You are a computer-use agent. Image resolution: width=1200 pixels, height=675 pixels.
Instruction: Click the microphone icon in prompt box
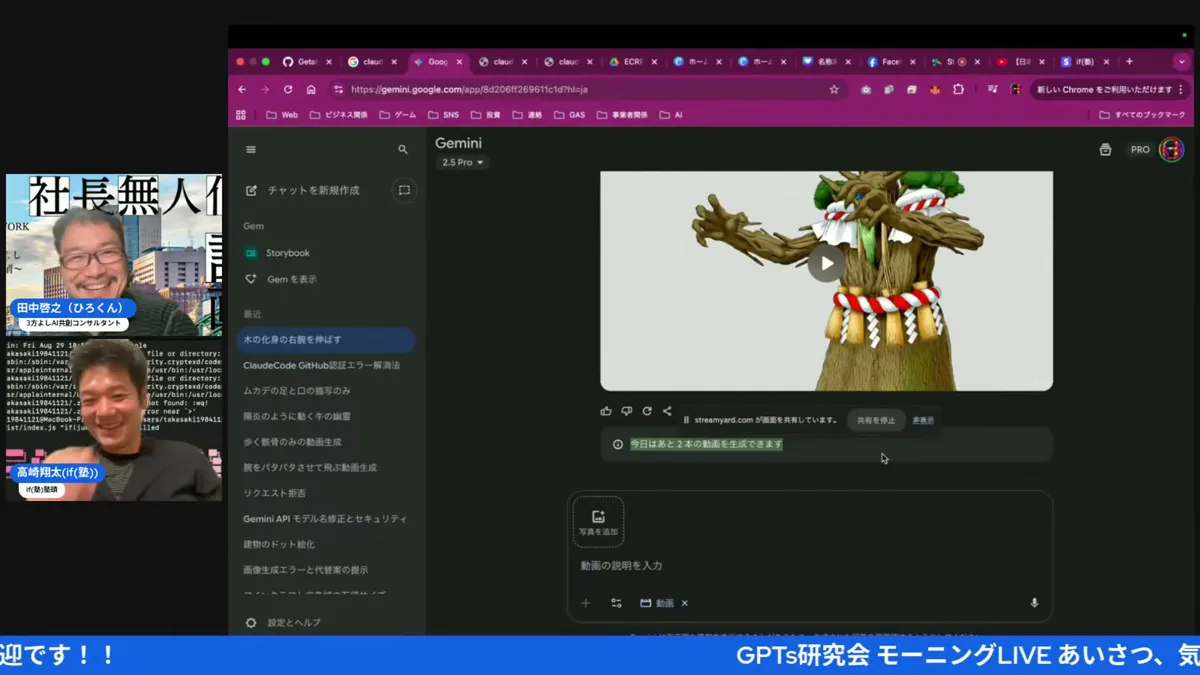pyautogui.click(x=1034, y=603)
